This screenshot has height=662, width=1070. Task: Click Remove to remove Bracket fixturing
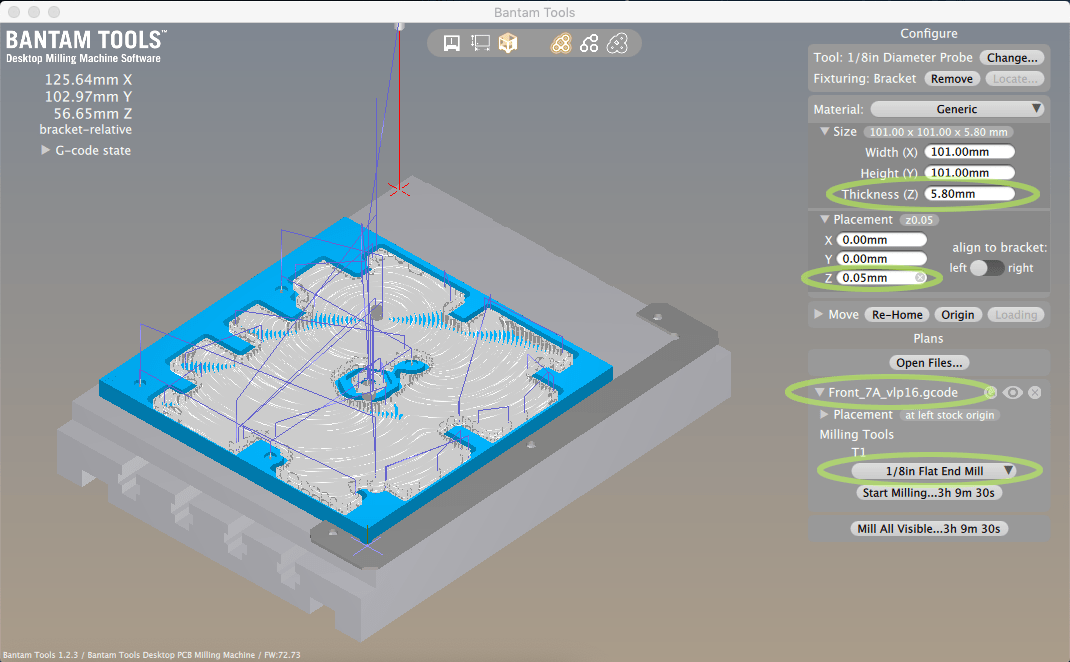[952, 78]
